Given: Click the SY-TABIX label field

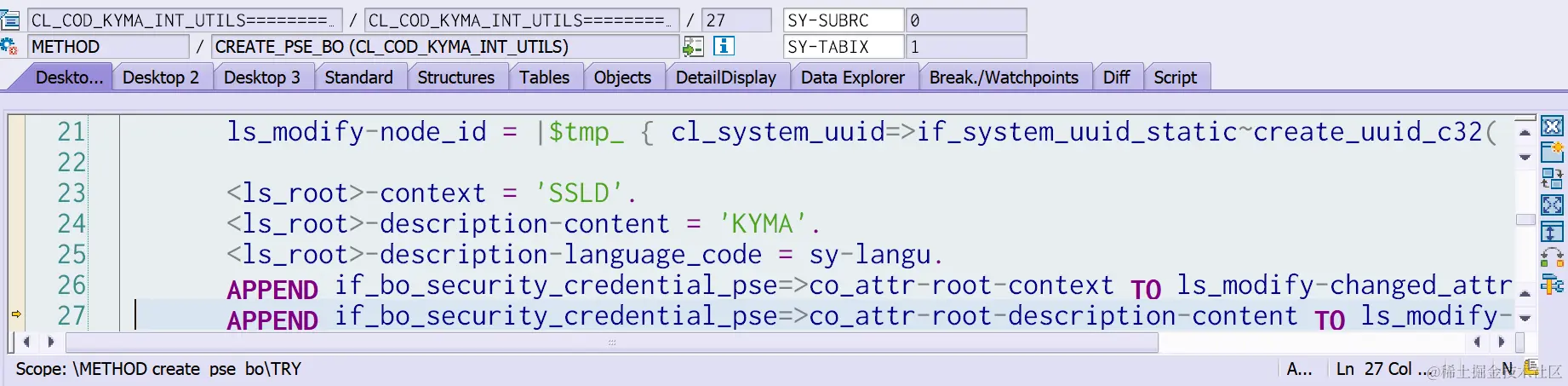Looking at the screenshot, I should (844, 47).
